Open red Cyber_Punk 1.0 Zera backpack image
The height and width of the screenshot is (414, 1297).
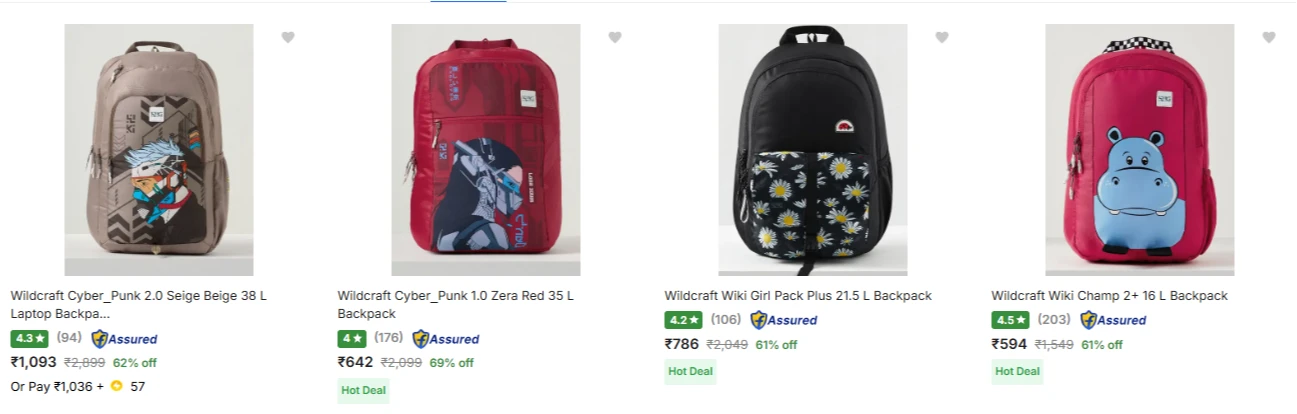tap(486, 150)
